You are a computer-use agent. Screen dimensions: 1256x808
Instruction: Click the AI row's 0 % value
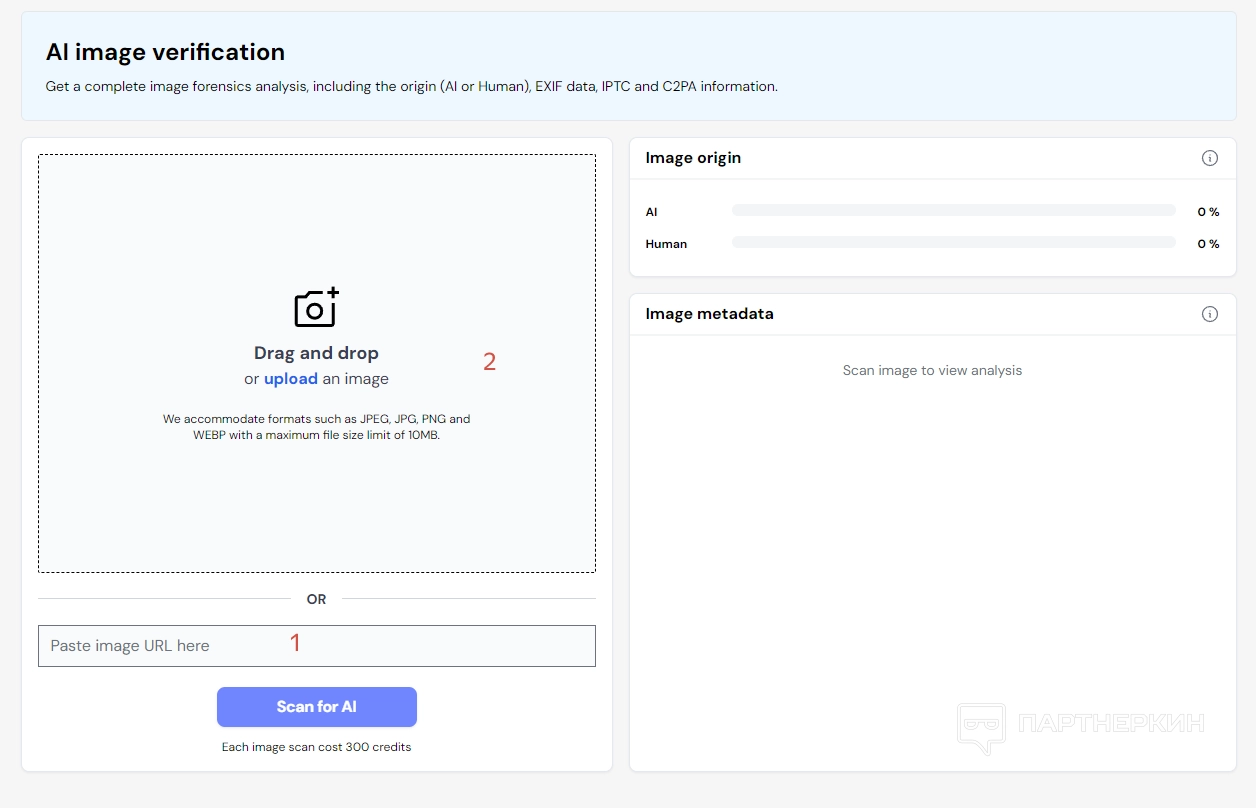point(1208,212)
